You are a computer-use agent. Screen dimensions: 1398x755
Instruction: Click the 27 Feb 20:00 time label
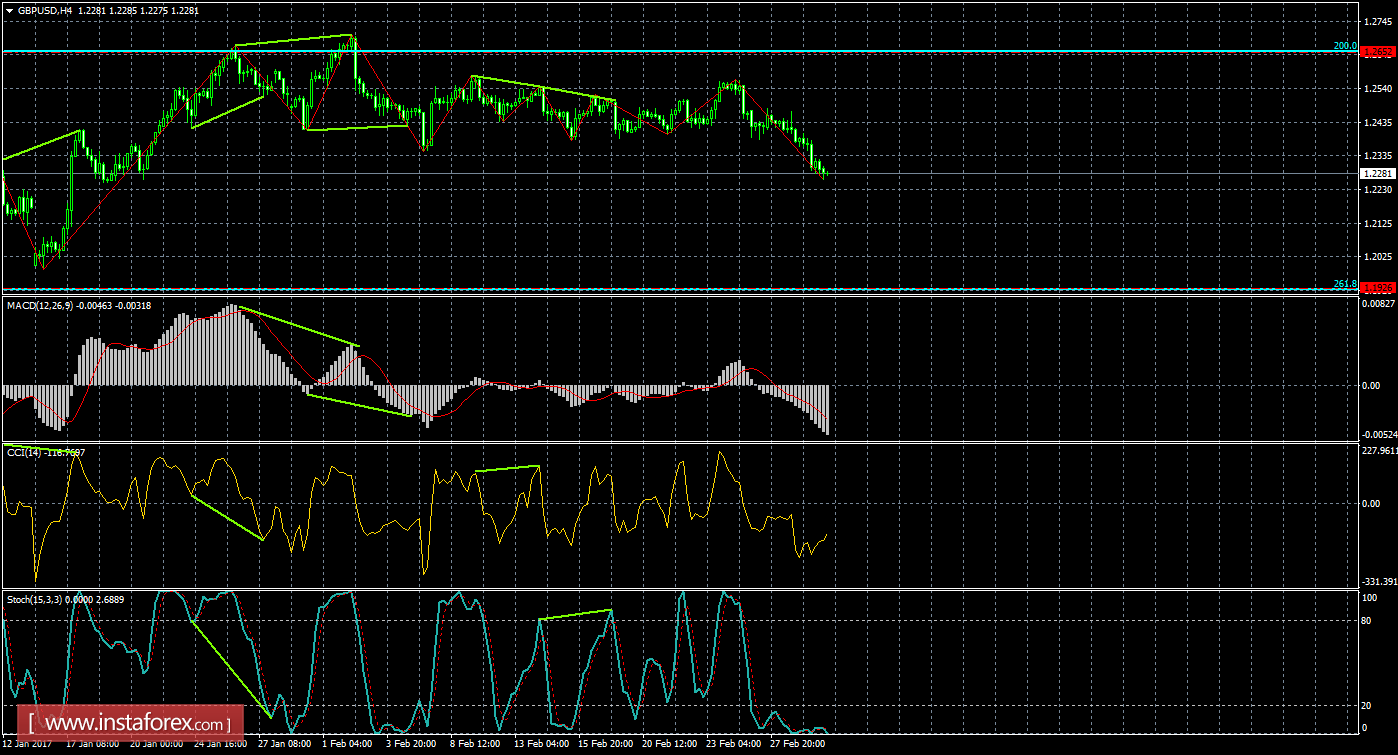point(795,745)
